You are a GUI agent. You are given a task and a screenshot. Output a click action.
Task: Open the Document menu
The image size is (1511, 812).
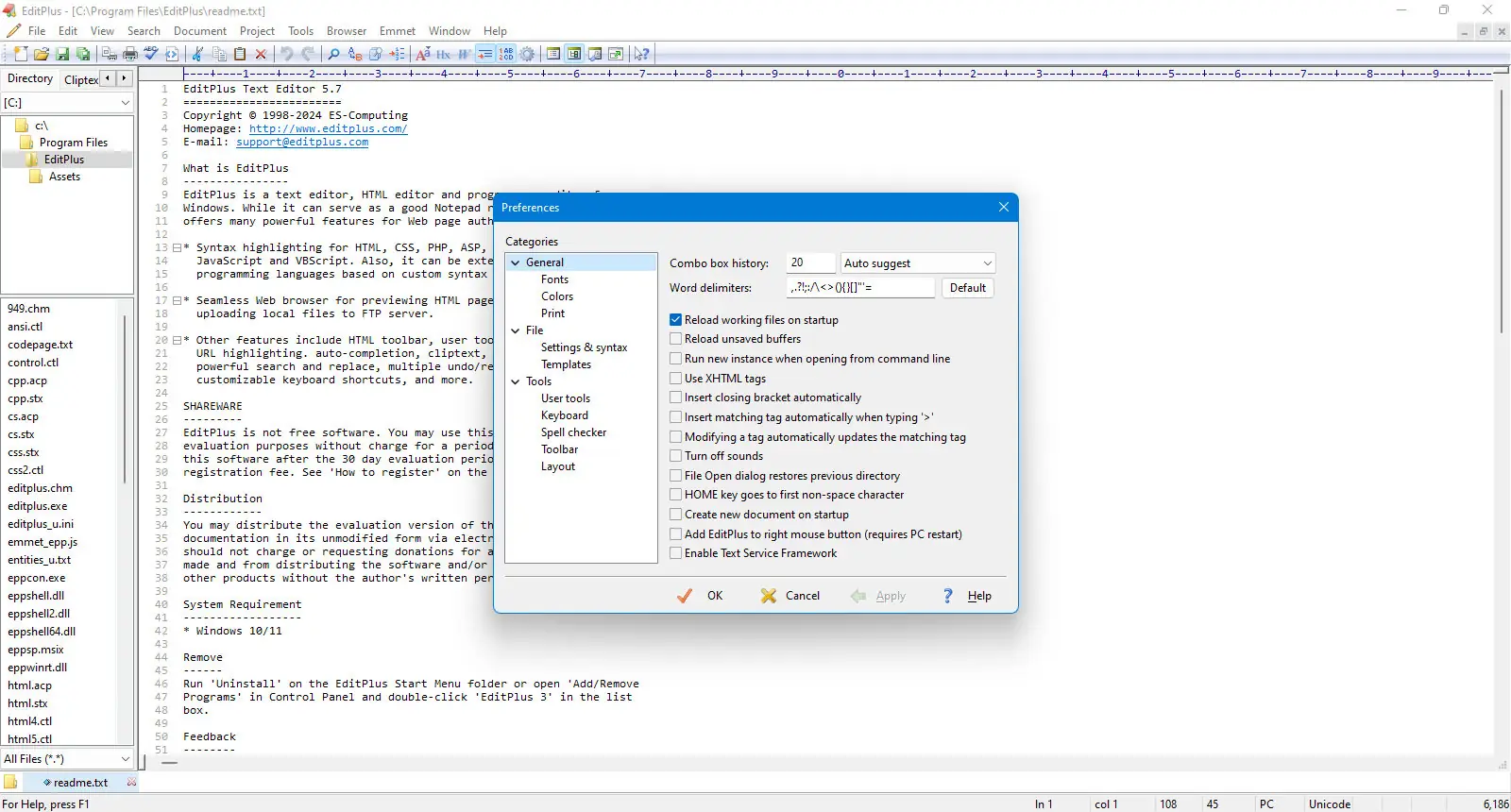[x=199, y=31]
